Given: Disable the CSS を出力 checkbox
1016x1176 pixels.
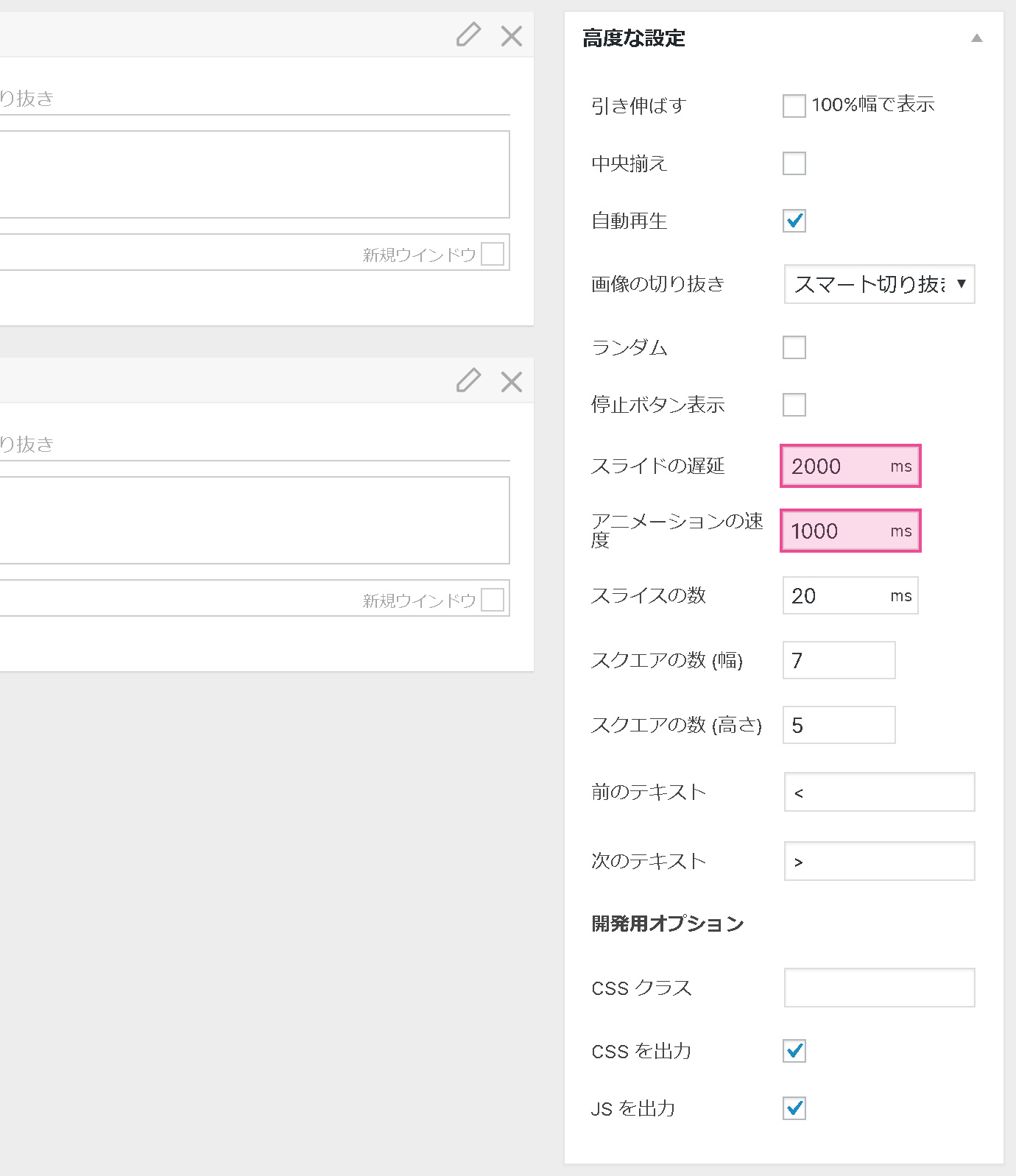Looking at the screenshot, I should tap(794, 1051).
